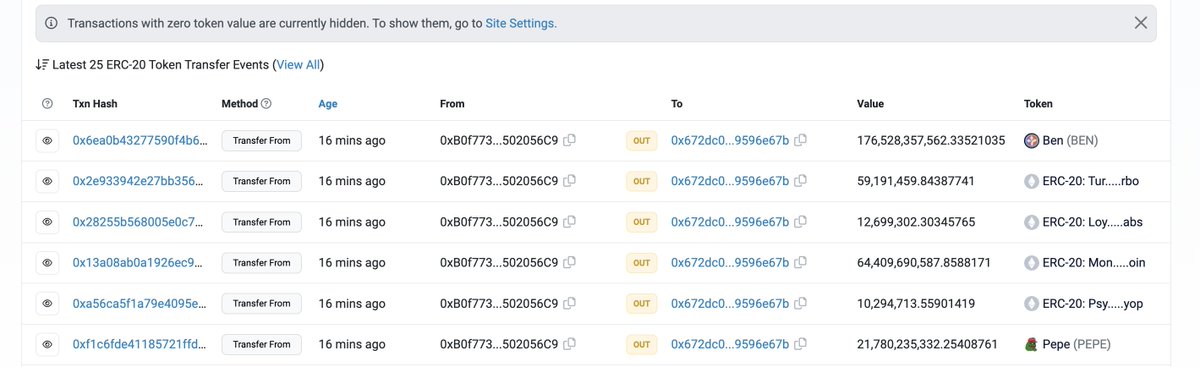Open To address 0x672dc0...9596e67b in Mon...oin row
The height and width of the screenshot is (367, 1200).
click(730, 263)
